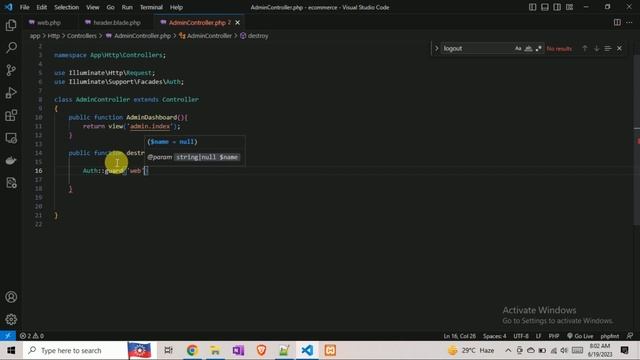The height and width of the screenshot is (360, 640).
Task: Toggle panel layout icon in title bar
Action: tap(544, 7)
